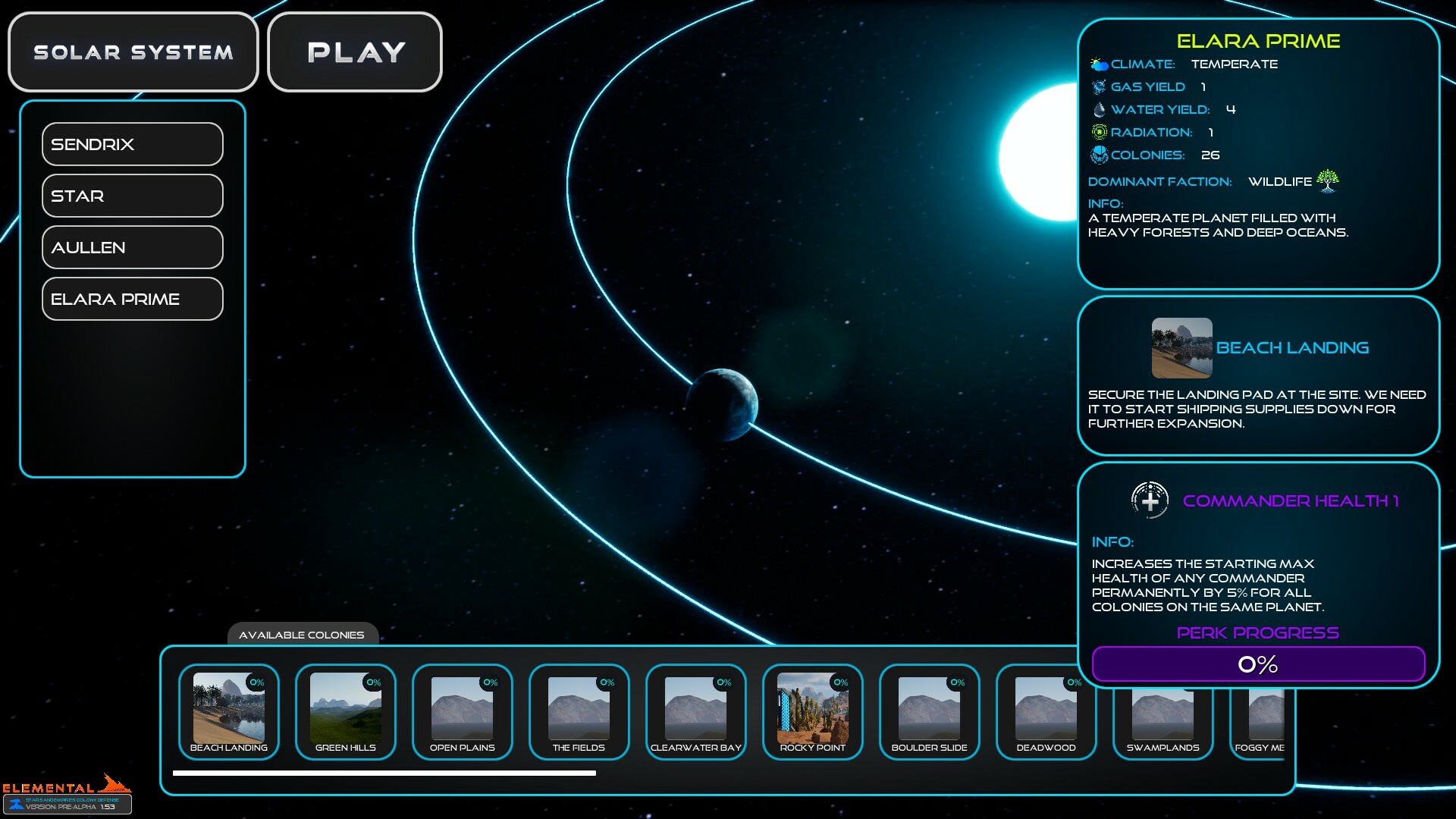Open the Solar System view

pos(133,52)
